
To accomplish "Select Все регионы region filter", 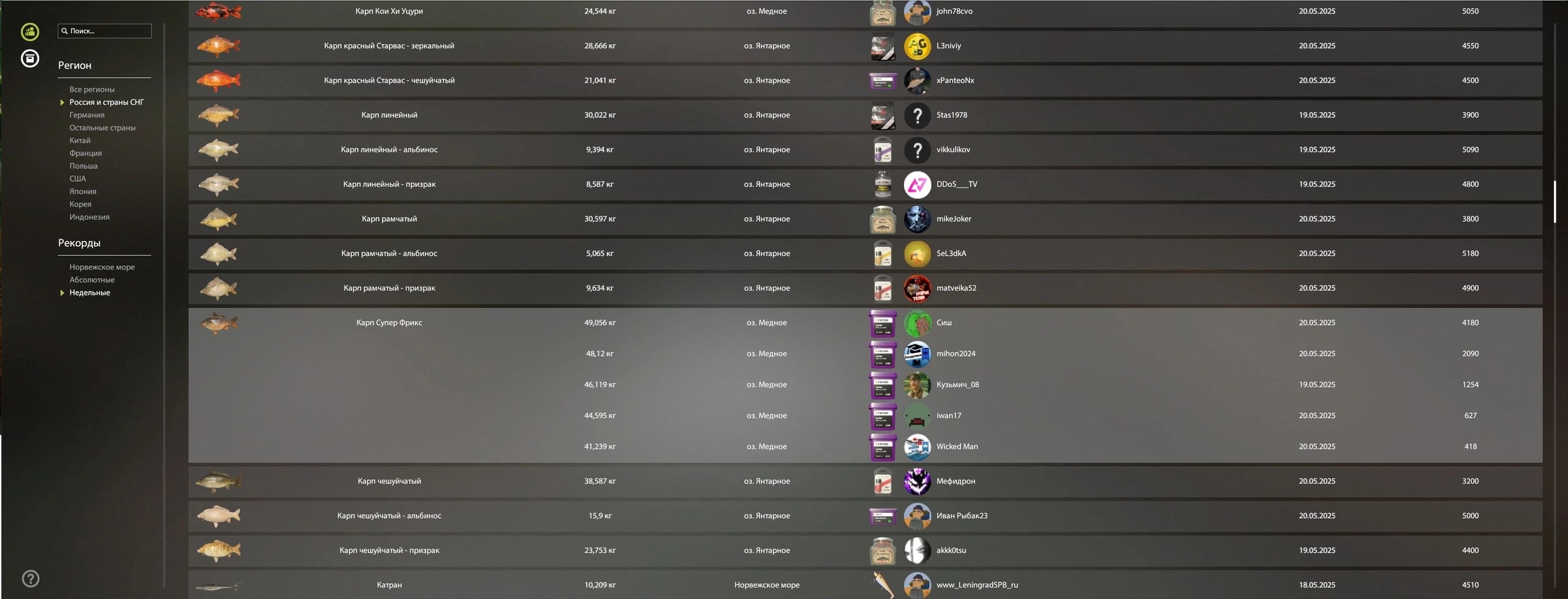I will tap(92, 89).
